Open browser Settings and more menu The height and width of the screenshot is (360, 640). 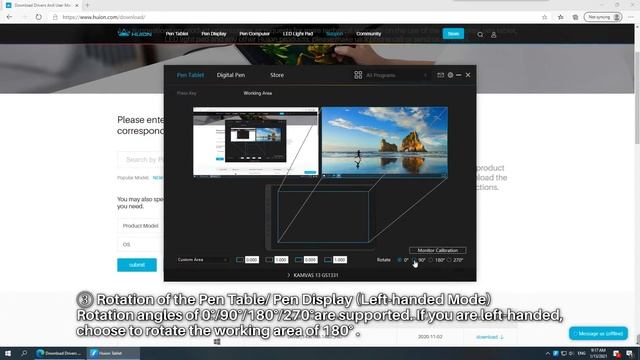(x=631, y=17)
